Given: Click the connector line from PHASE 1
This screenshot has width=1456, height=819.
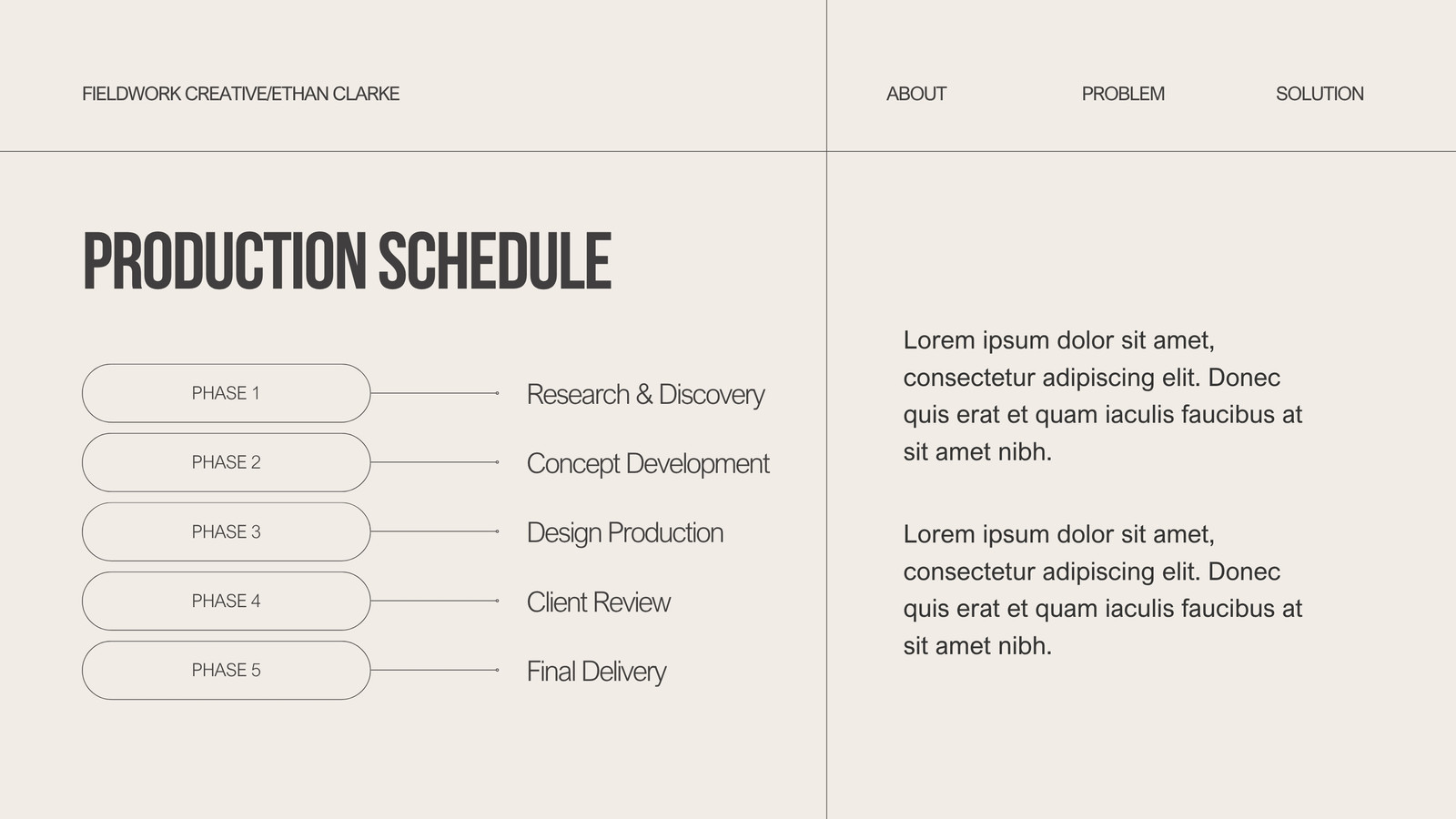Looking at the screenshot, I should pyautogui.click(x=435, y=393).
